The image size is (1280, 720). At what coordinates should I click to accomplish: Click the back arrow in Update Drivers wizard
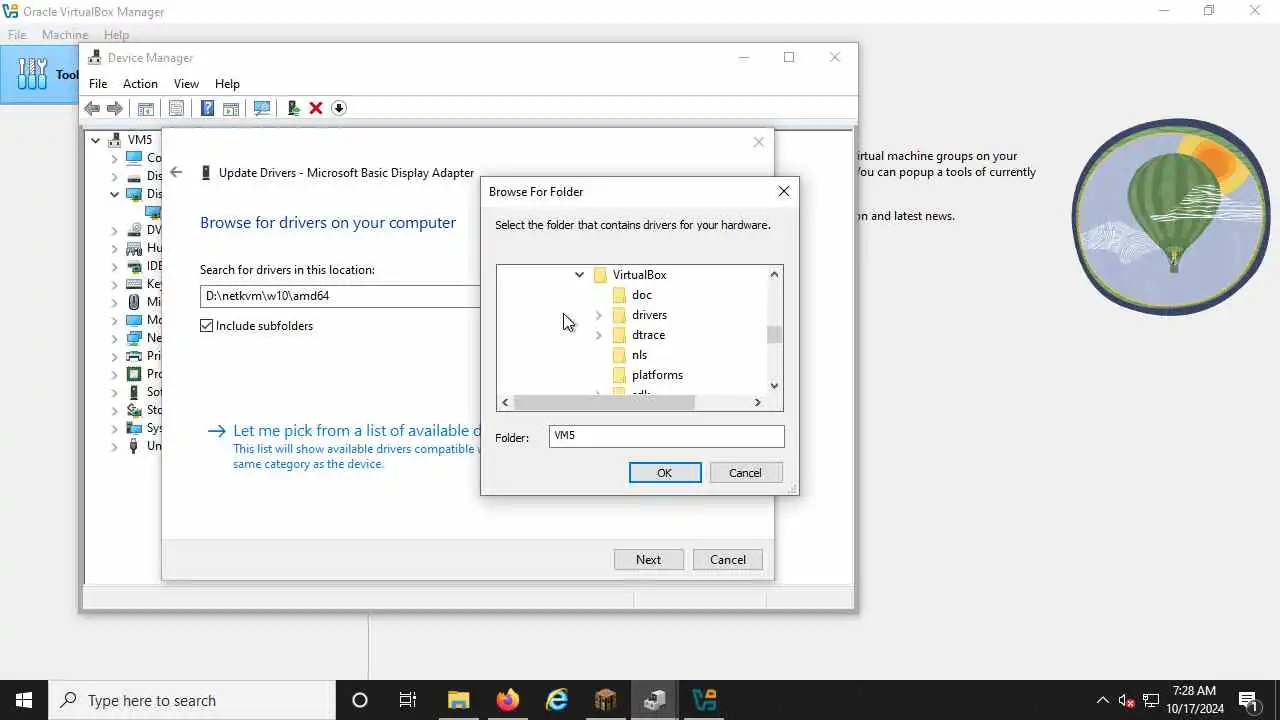coord(176,172)
